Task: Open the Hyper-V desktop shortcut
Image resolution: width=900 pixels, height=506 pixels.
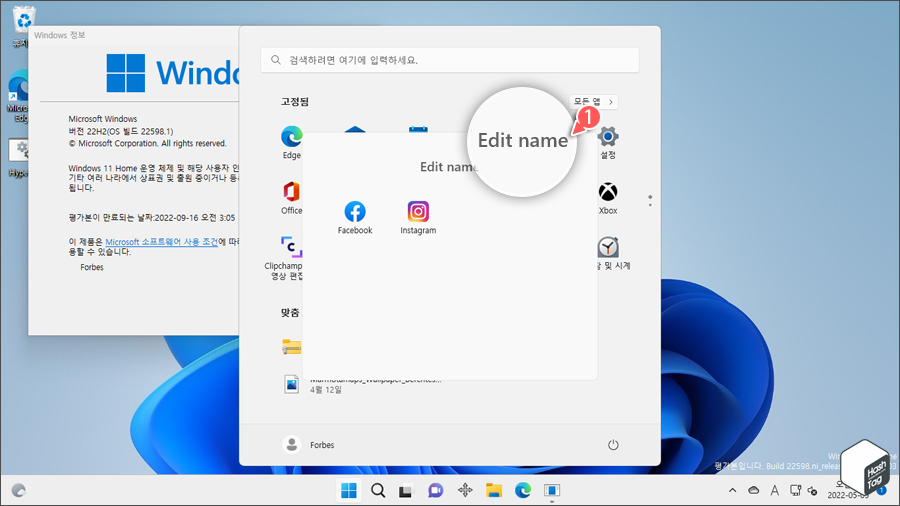Action: [x=18, y=158]
